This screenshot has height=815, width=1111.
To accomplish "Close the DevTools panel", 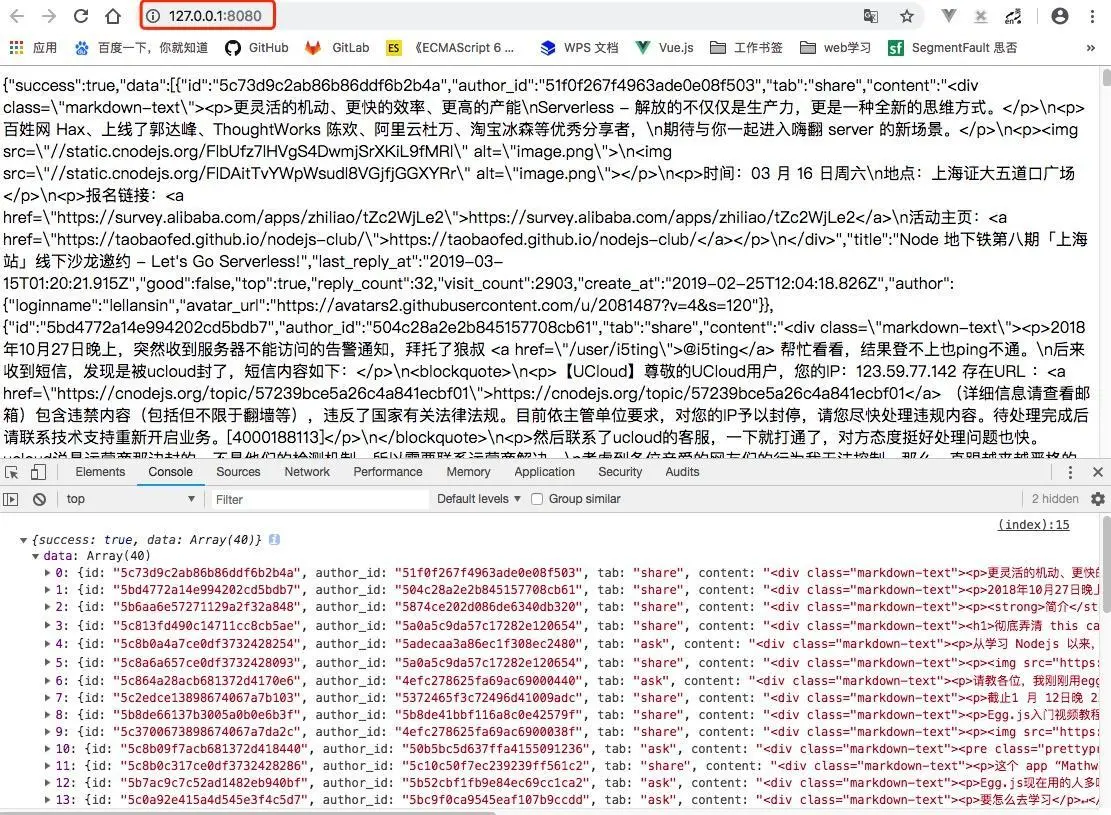I will [x=1098, y=472].
